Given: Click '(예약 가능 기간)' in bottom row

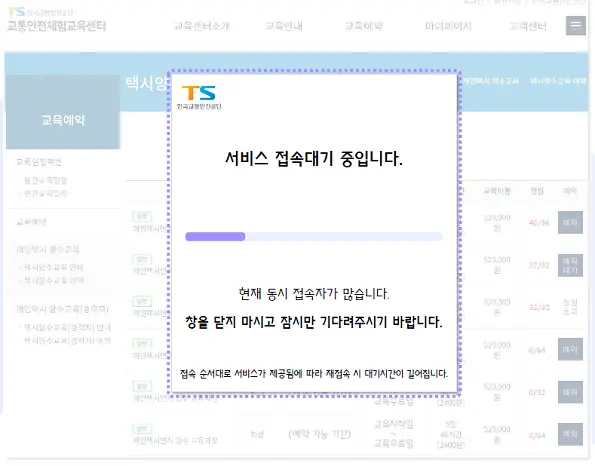Looking at the screenshot, I should tap(319, 434).
